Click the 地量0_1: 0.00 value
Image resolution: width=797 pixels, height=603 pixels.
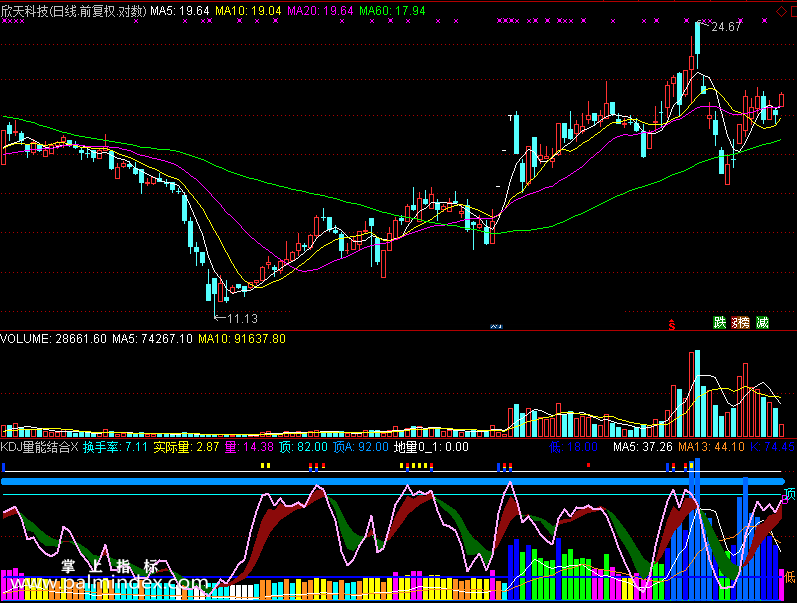(x=431, y=447)
